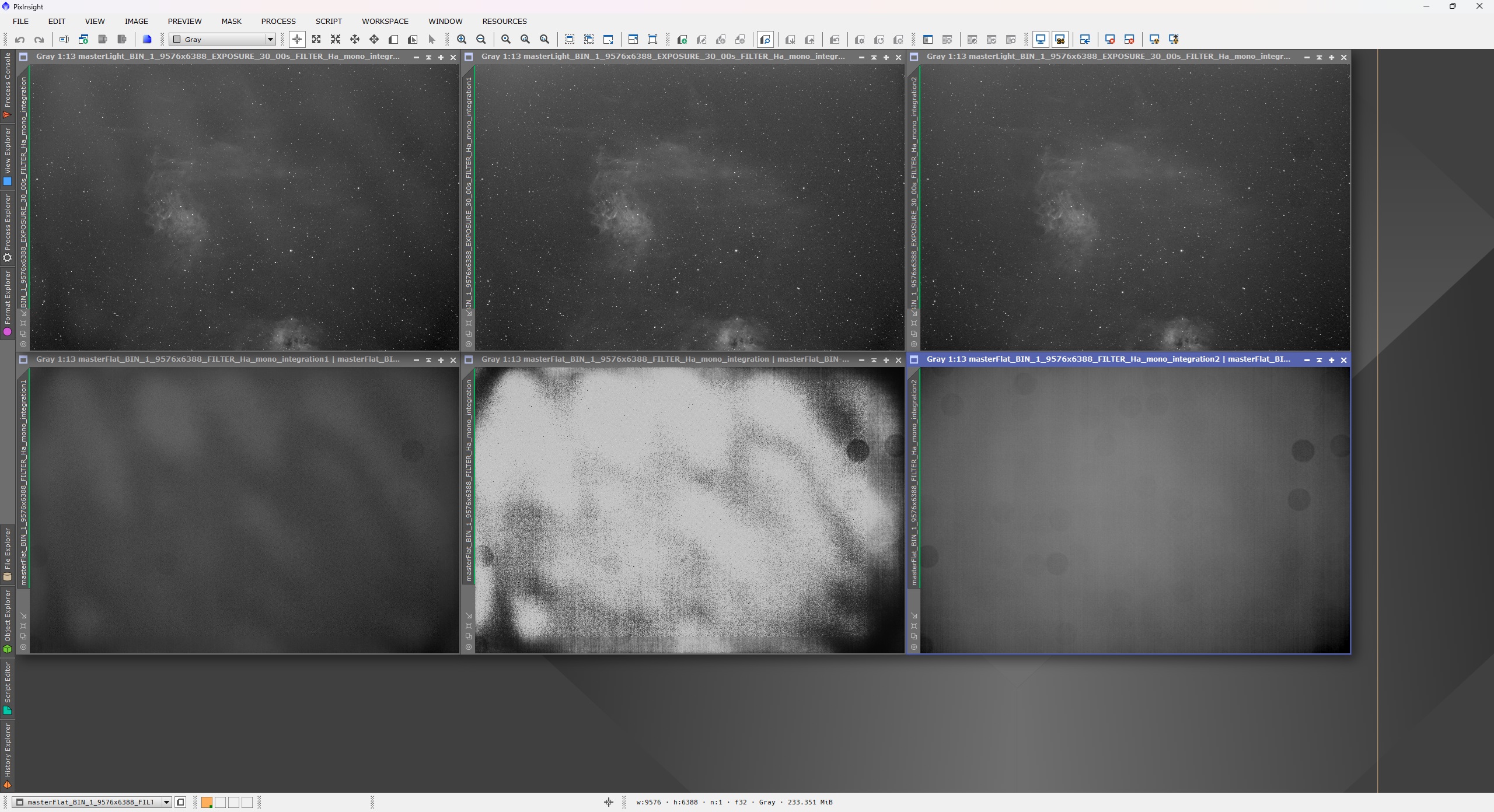Select the orange workspace box in the status bar
Screen dimensions: 1494x812
207,803
